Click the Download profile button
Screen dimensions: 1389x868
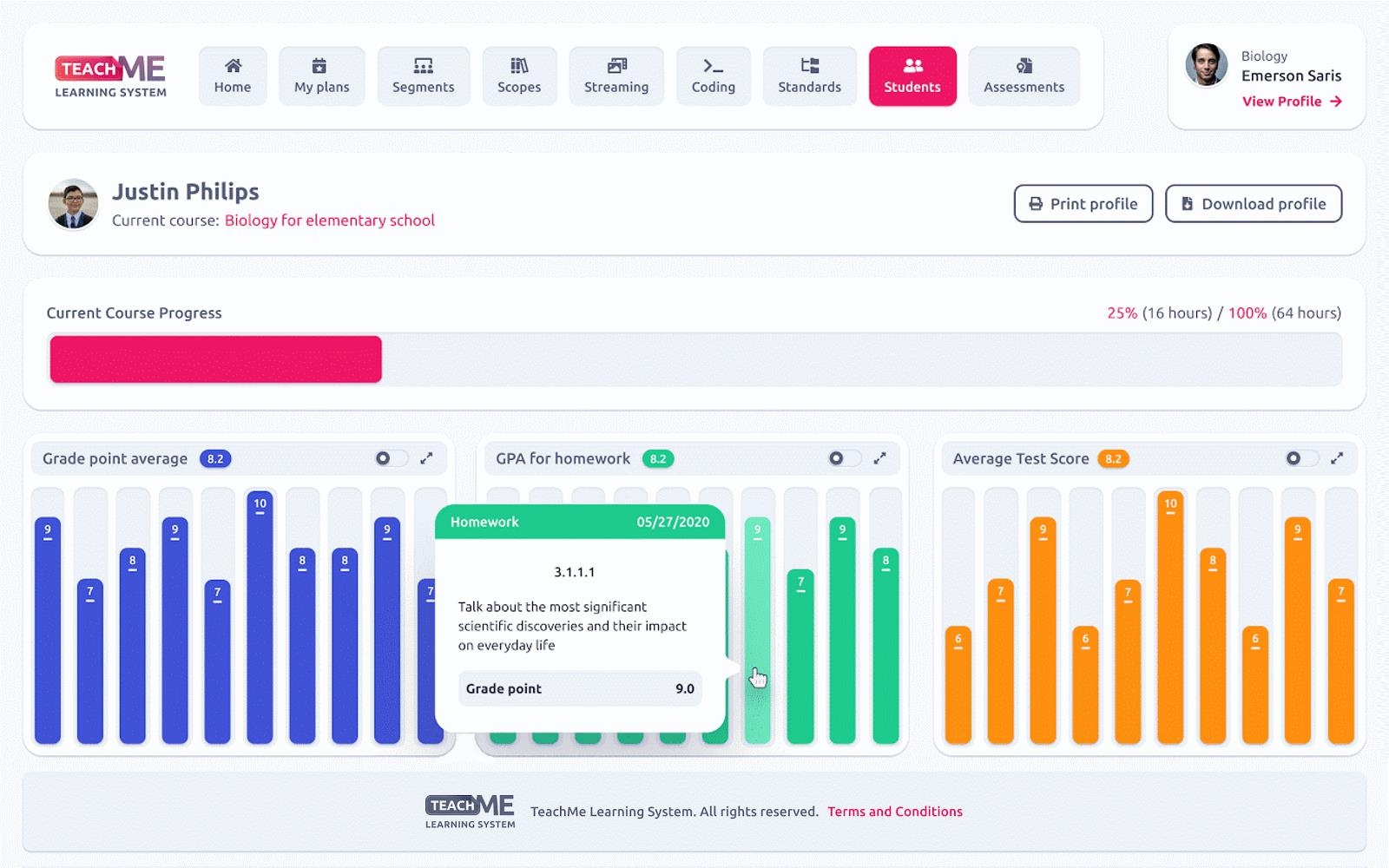click(x=1253, y=204)
